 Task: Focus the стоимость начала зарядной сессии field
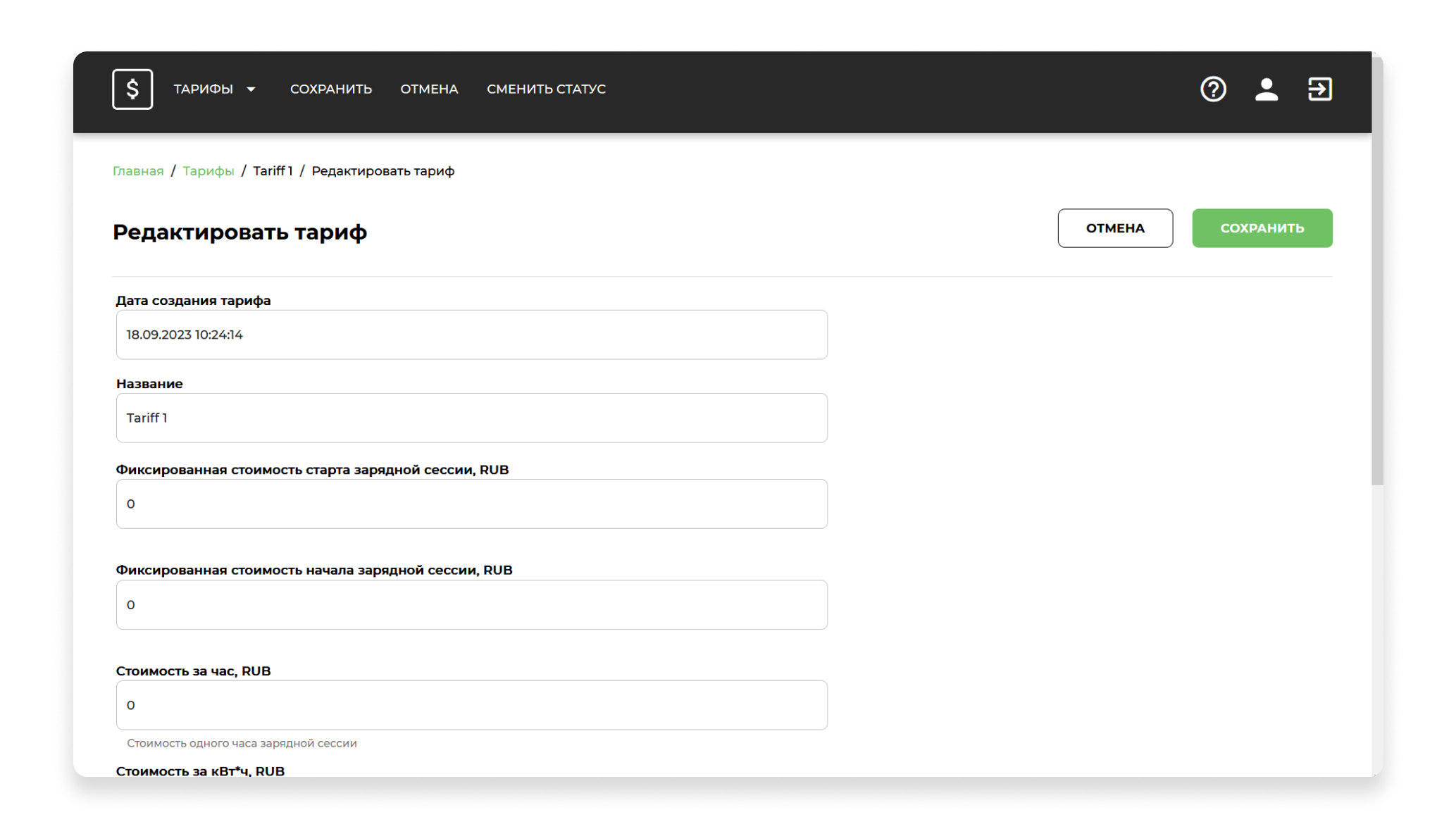pos(472,604)
